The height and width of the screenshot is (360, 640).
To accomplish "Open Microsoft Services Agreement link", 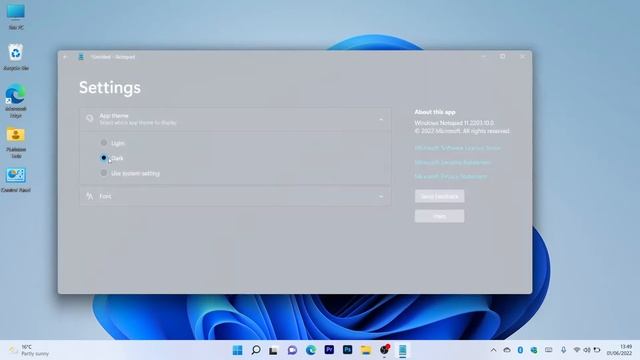I will 453,162.
